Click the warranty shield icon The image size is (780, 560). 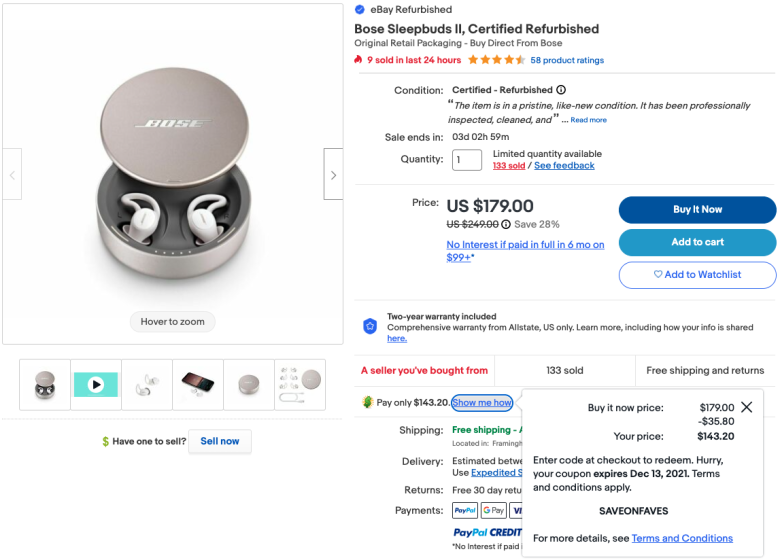click(x=370, y=326)
